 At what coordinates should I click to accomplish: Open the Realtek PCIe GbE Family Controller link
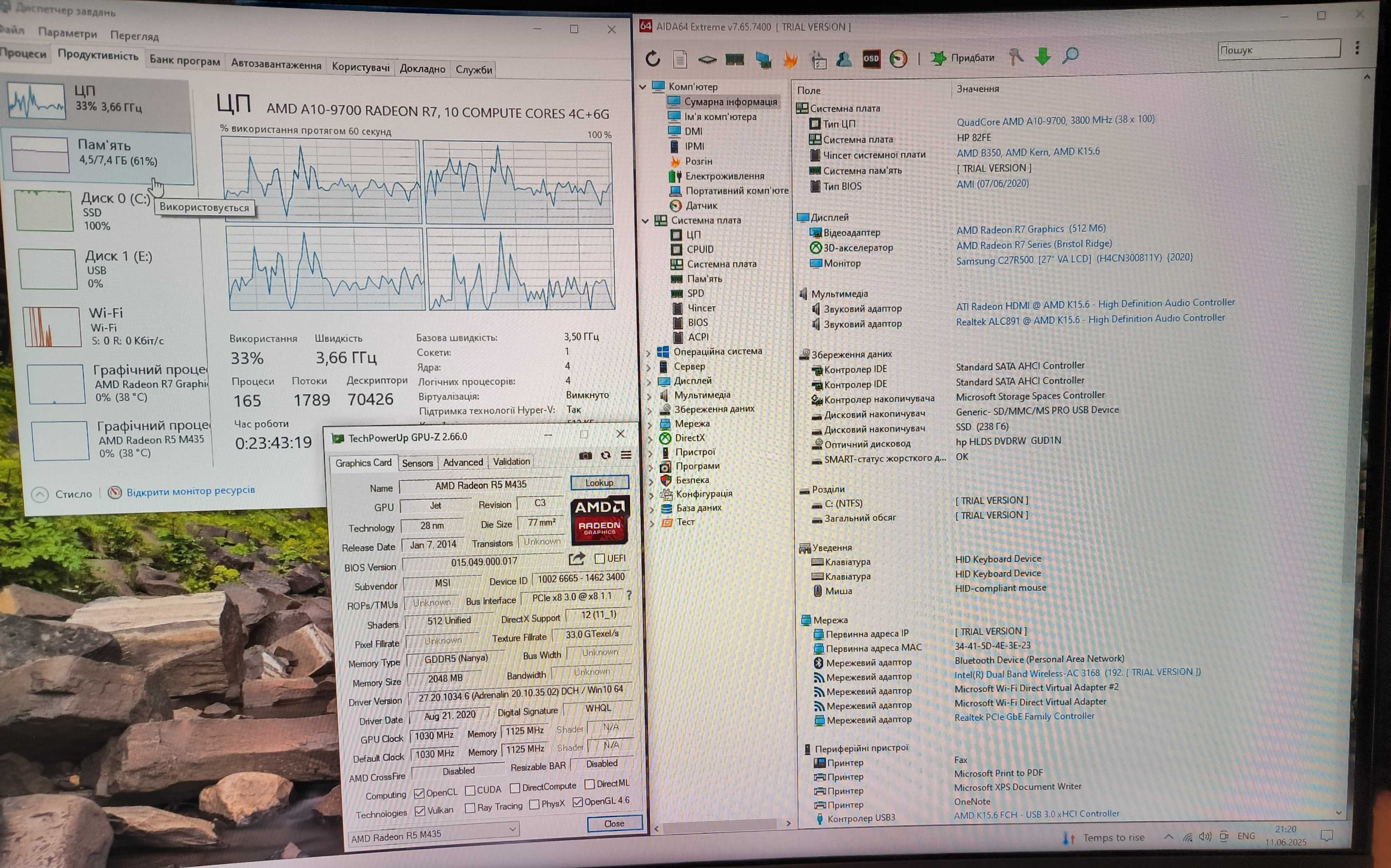tap(1024, 717)
